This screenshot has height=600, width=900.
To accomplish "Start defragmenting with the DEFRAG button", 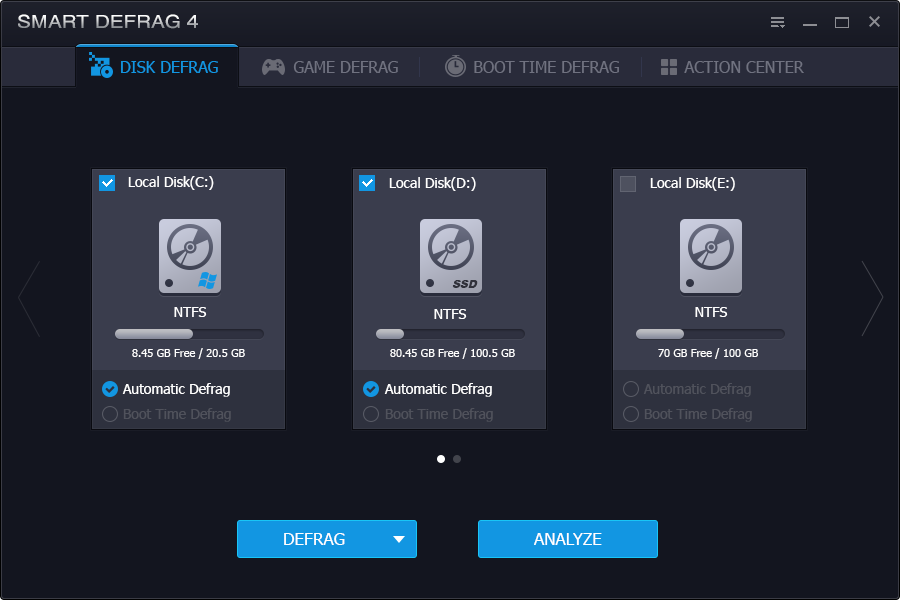I will point(313,539).
